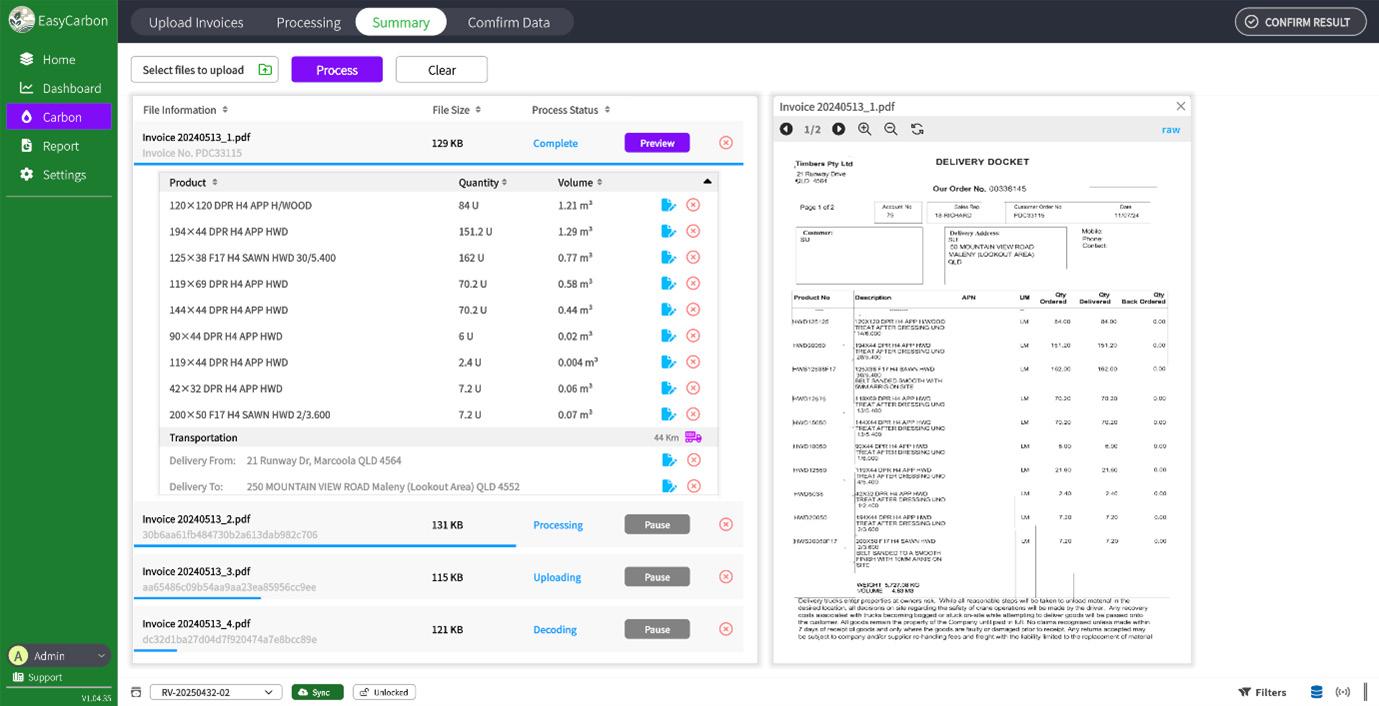Switch preview to raw view

tap(1170, 130)
